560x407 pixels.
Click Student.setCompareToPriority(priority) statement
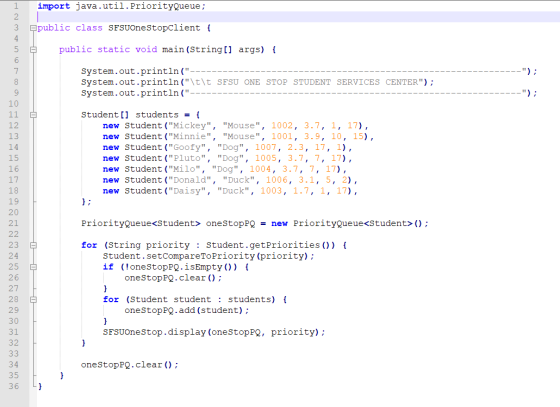pyautogui.click(x=209, y=256)
